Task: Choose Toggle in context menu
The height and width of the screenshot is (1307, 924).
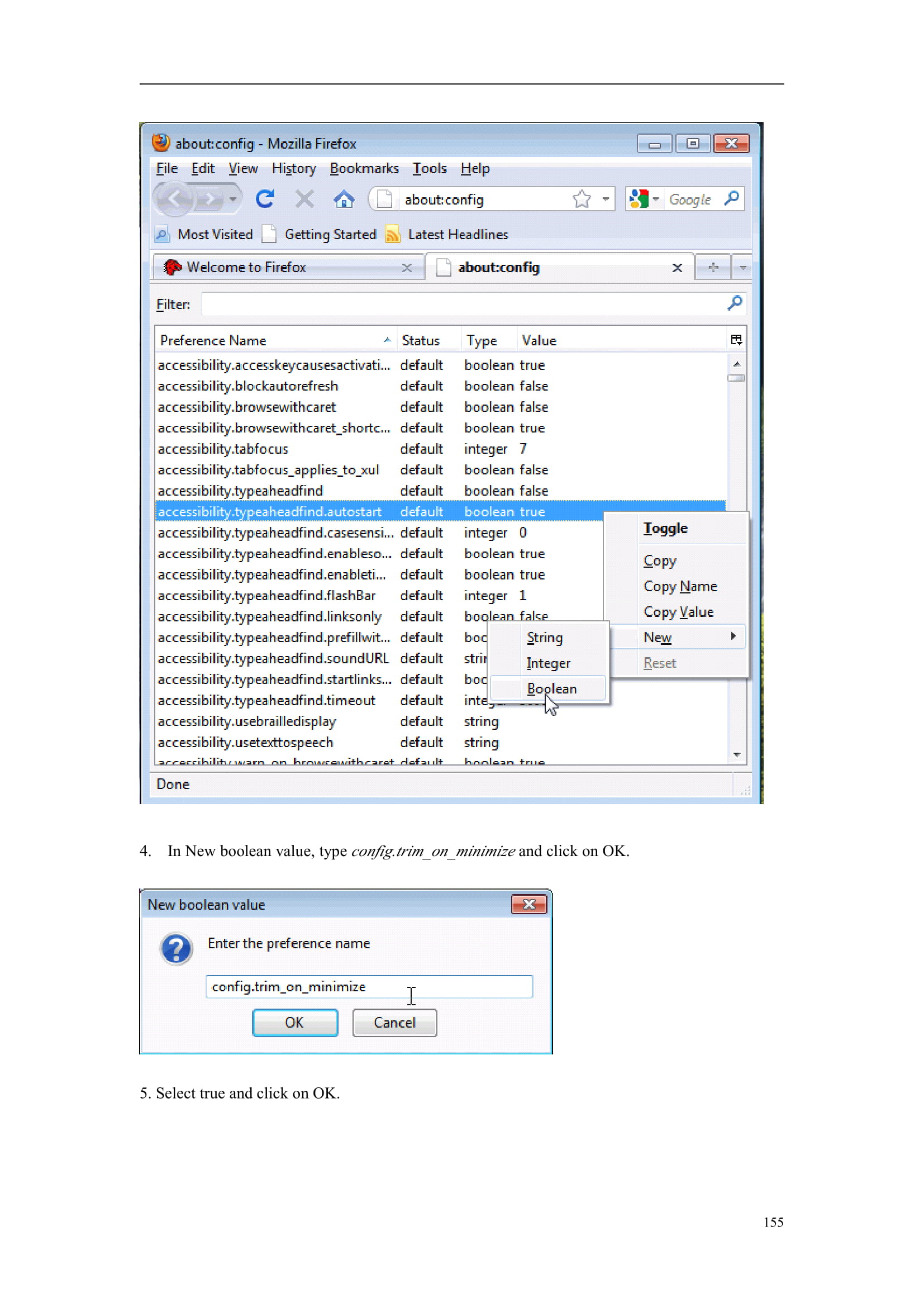Action: click(x=676, y=529)
